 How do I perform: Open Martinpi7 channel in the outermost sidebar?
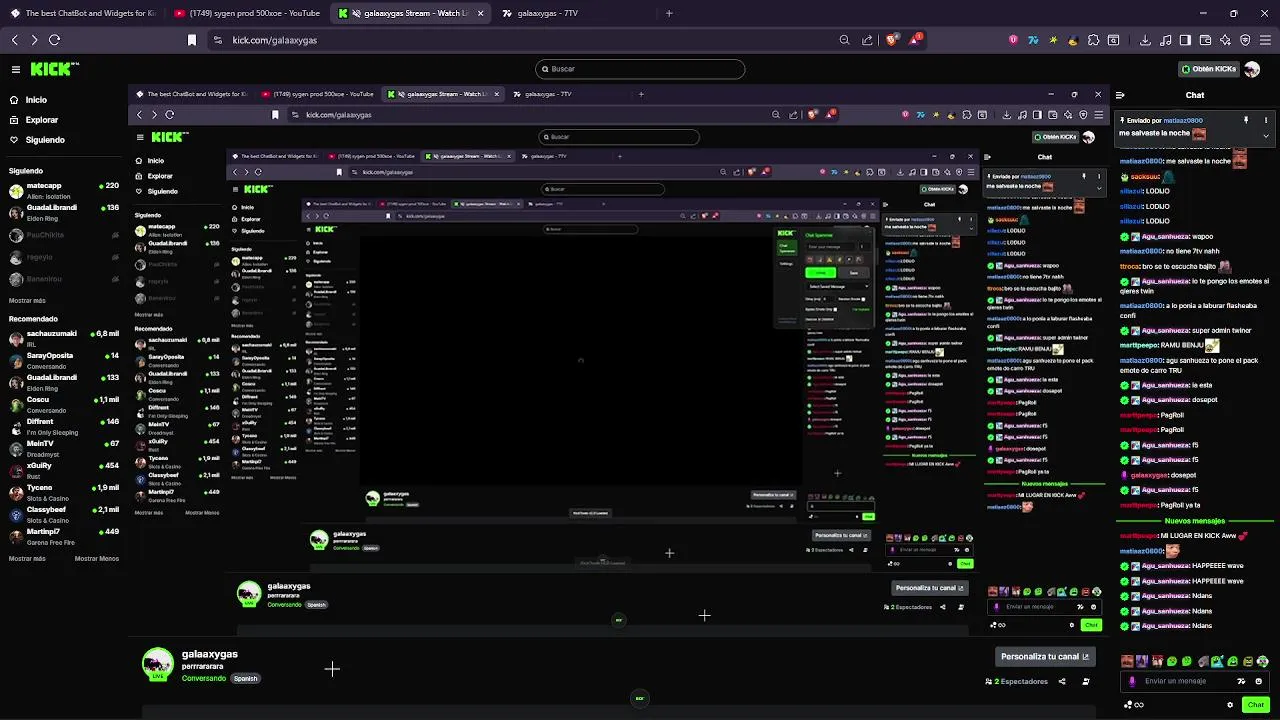point(64,537)
